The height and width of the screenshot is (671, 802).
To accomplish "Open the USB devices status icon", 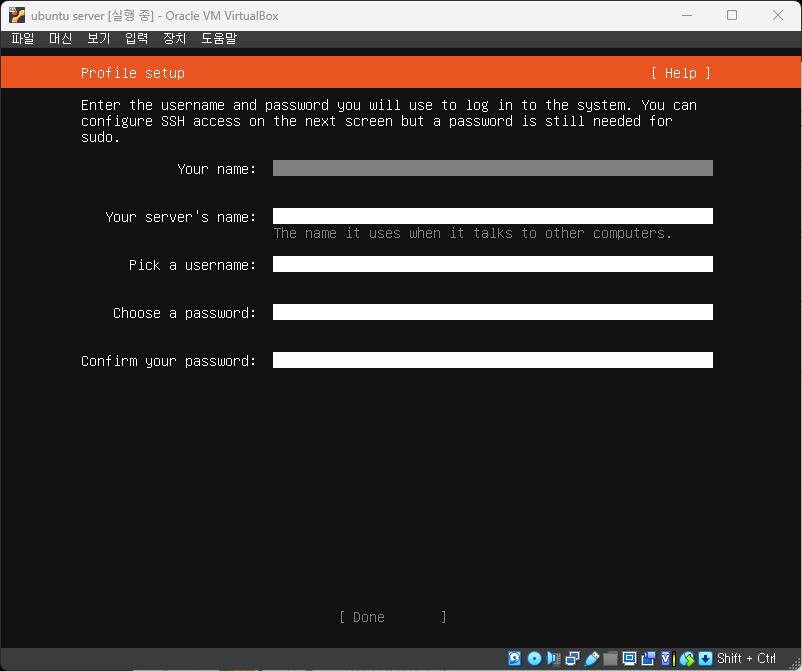I will pyautogui.click(x=591, y=658).
